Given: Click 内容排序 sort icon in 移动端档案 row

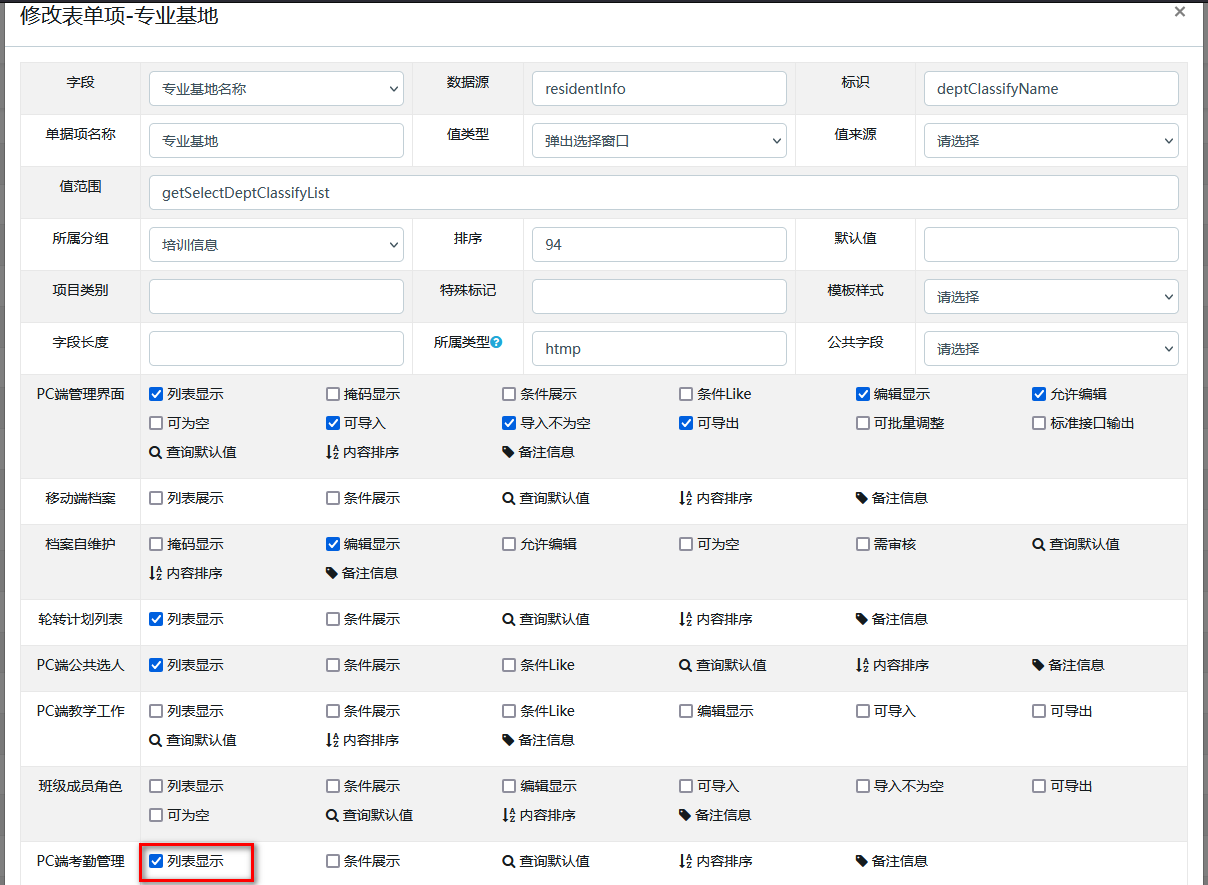Looking at the screenshot, I should tap(686, 498).
